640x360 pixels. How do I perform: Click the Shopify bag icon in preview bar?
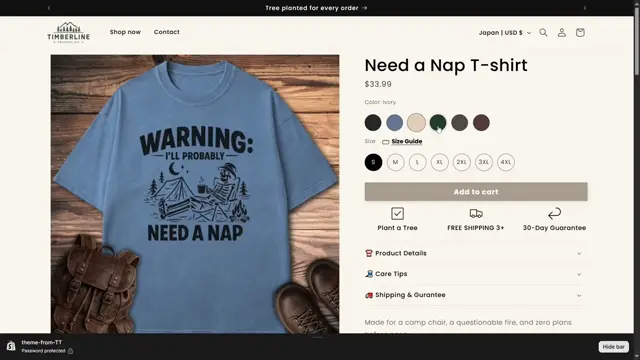coord(11,346)
